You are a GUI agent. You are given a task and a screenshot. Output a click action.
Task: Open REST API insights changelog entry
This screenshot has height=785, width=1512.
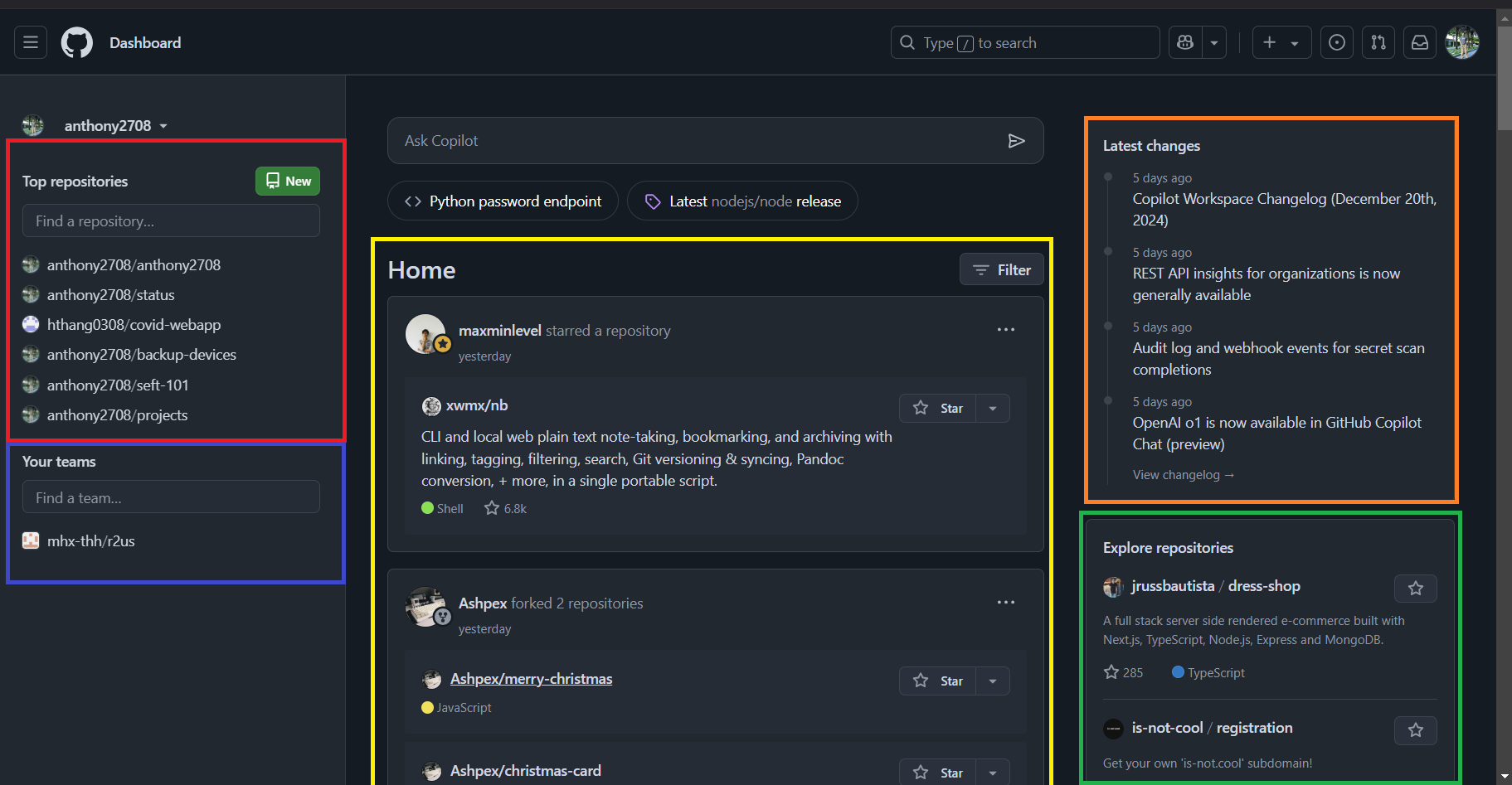[1266, 284]
